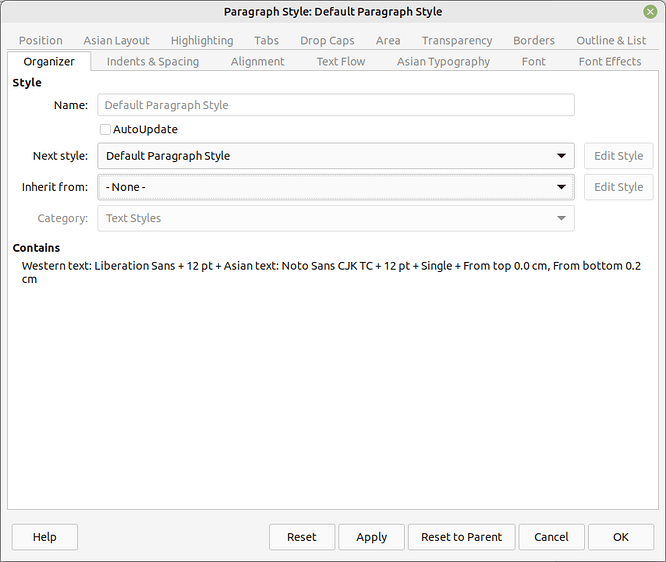Image resolution: width=666 pixels, height=562 pixels.
Task: Go to the Asian Typography tab
Action: [x=443, y=62]
